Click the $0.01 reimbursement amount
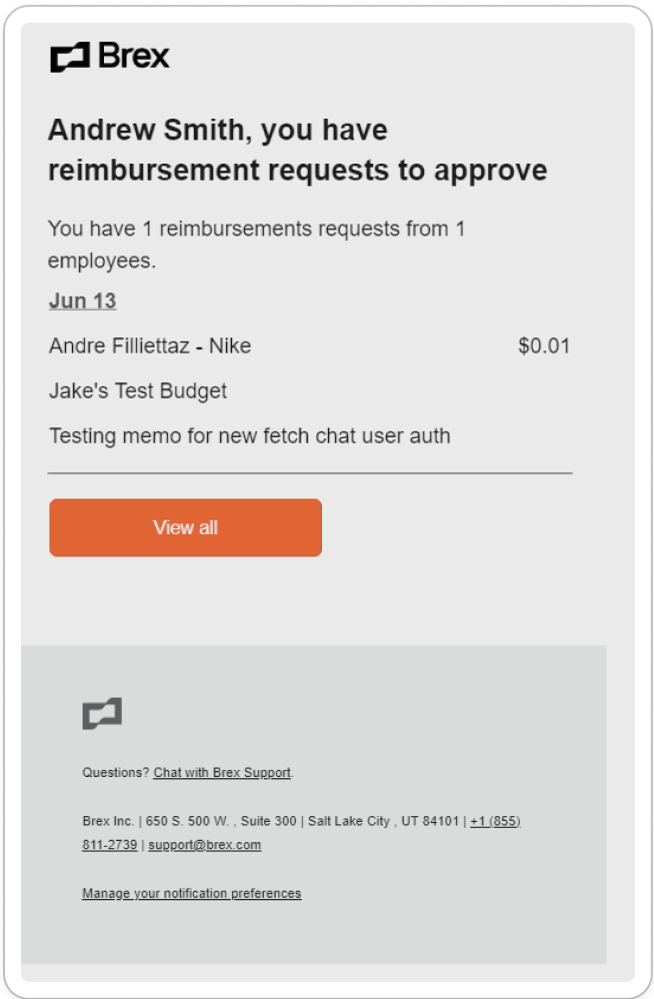This screenshot has width=654, height=999. point(544,346)
